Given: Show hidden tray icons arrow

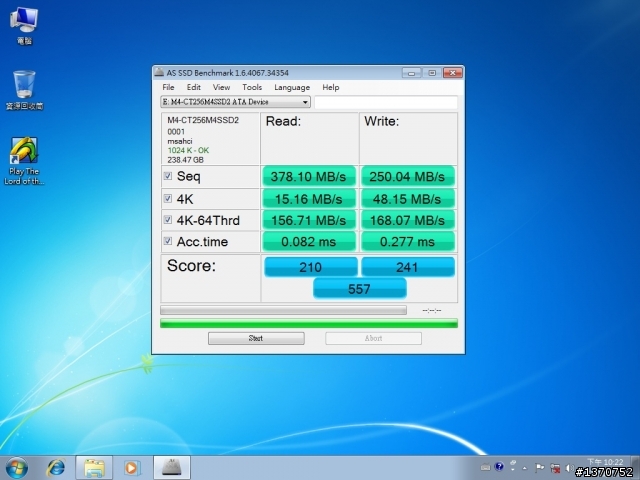Looking at the screenshot, I should point(524,468).
